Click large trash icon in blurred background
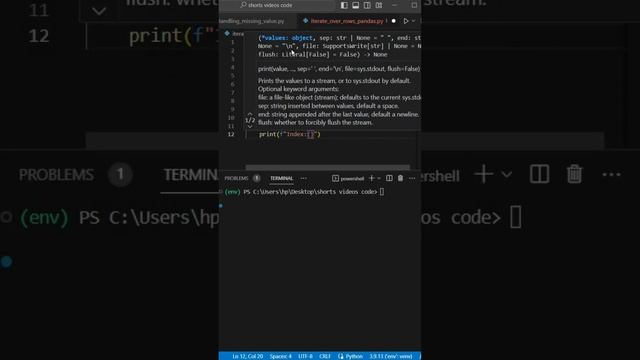The image size is (640, 360). pos(574,174)
